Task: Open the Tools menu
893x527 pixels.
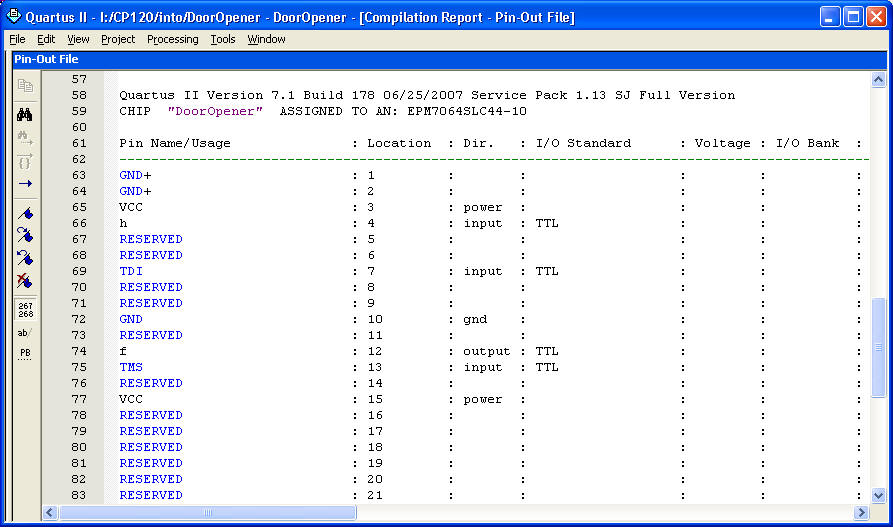Action: click(x=223, y=39)
